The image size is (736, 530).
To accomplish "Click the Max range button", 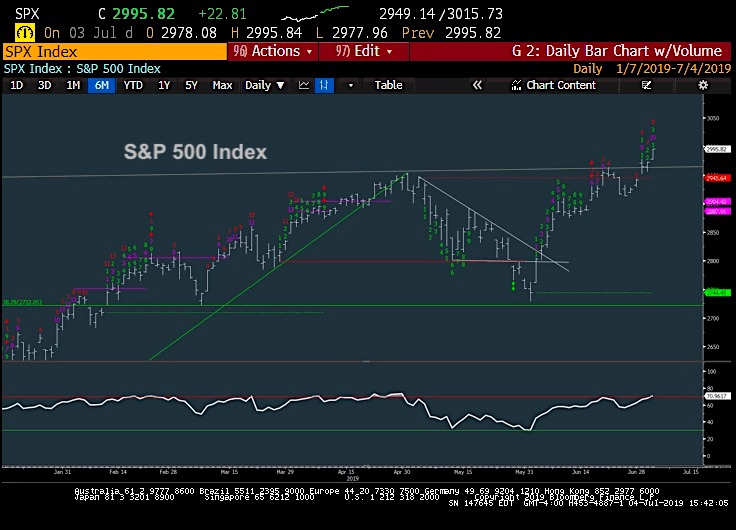I will tap(222, 85).
